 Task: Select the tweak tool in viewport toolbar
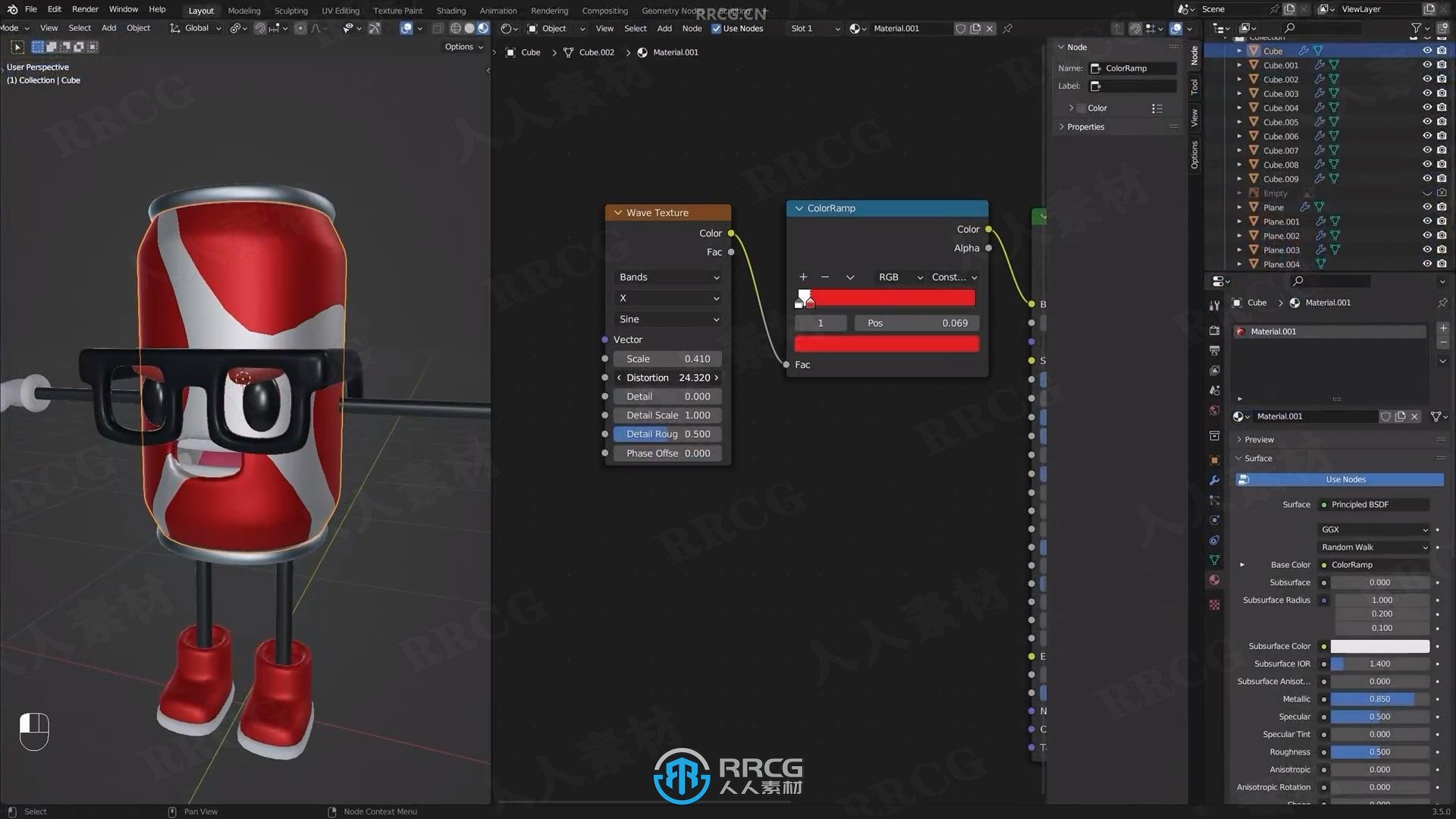(17, 47)
